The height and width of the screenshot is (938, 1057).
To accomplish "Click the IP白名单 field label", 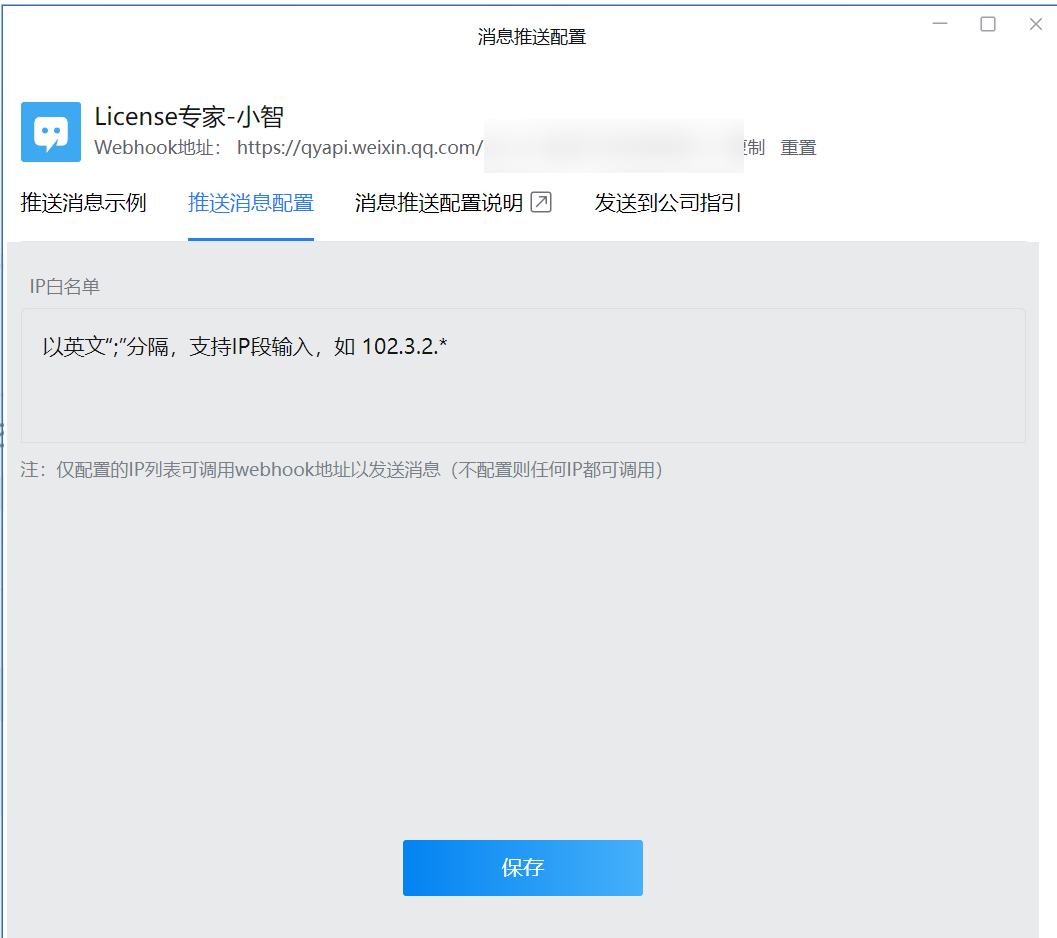I will pyautogui.click(x=65, y=287).
